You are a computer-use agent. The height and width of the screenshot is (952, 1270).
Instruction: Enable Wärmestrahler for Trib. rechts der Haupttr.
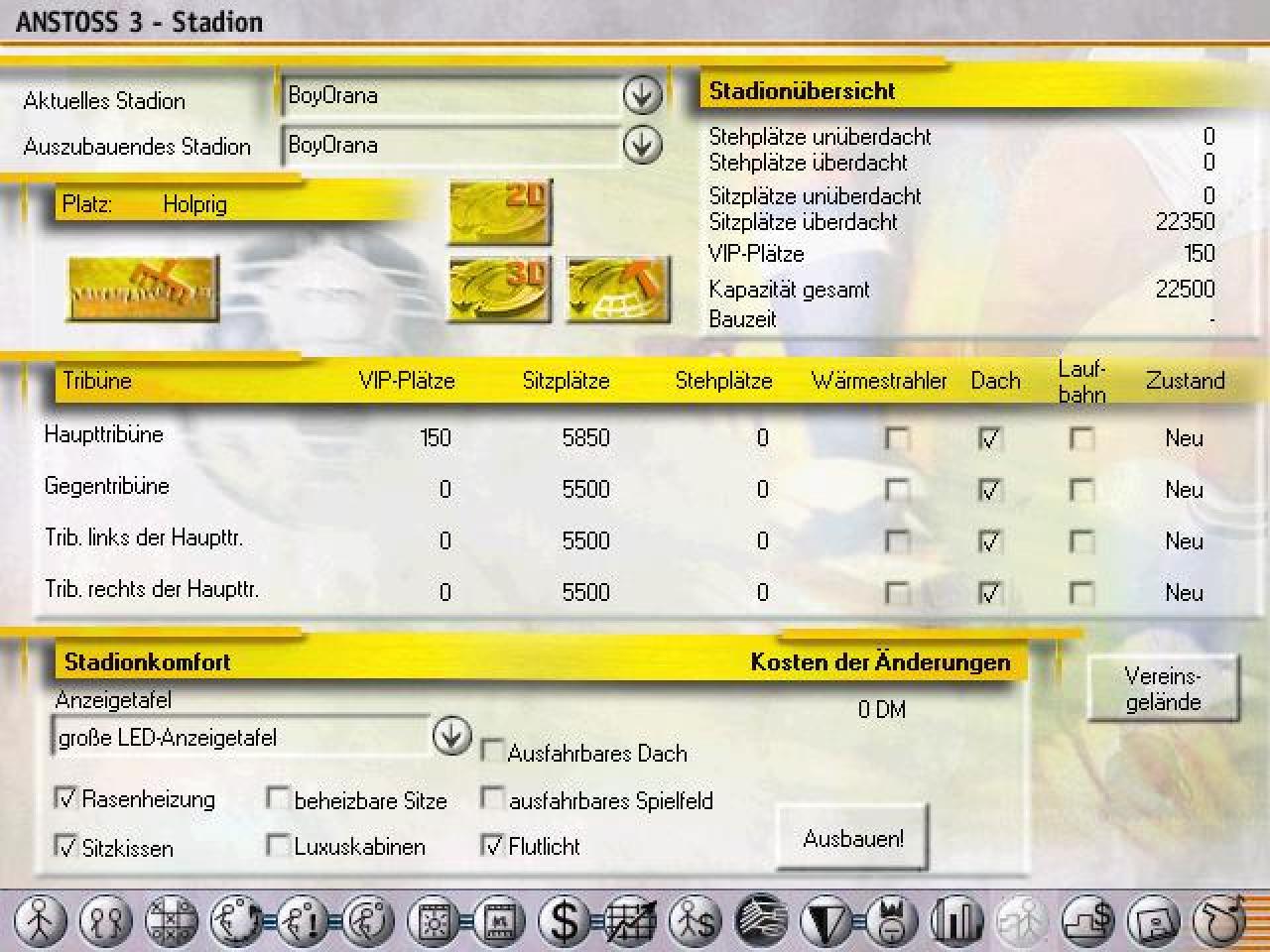pos(897,593)
